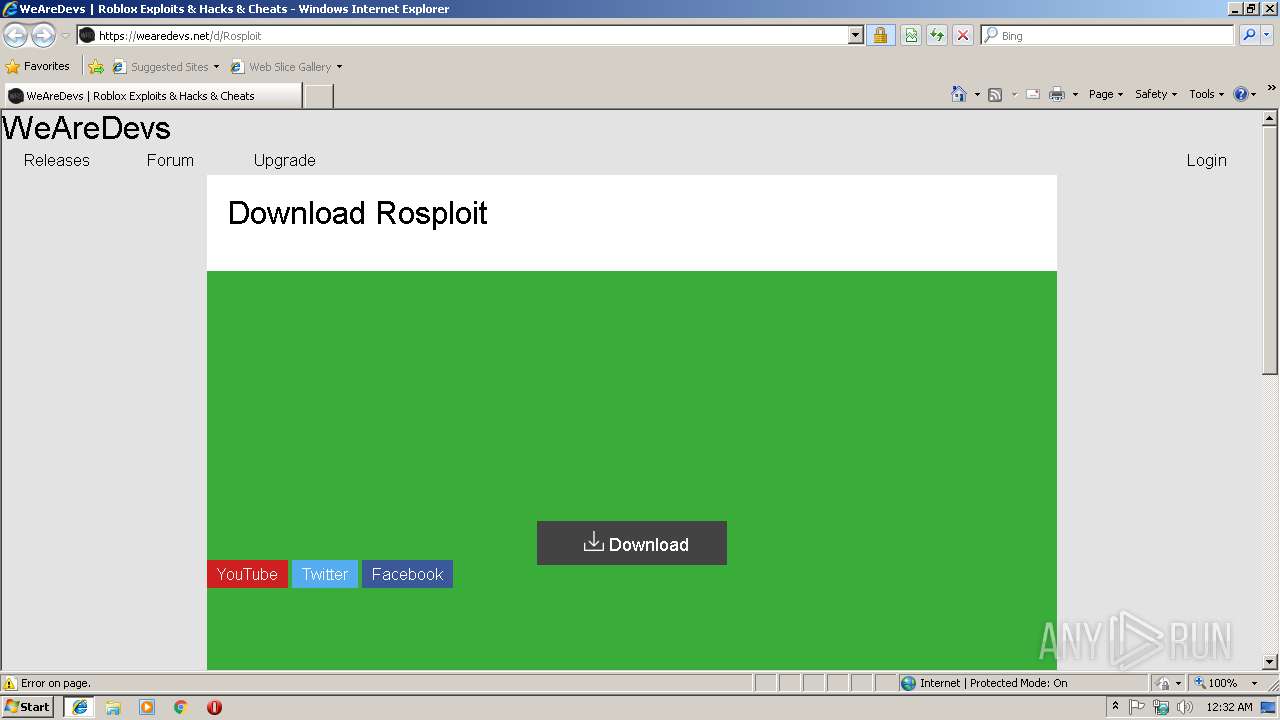
Task: Click the Compatibility View icon
Action: [x=911, y=35]
